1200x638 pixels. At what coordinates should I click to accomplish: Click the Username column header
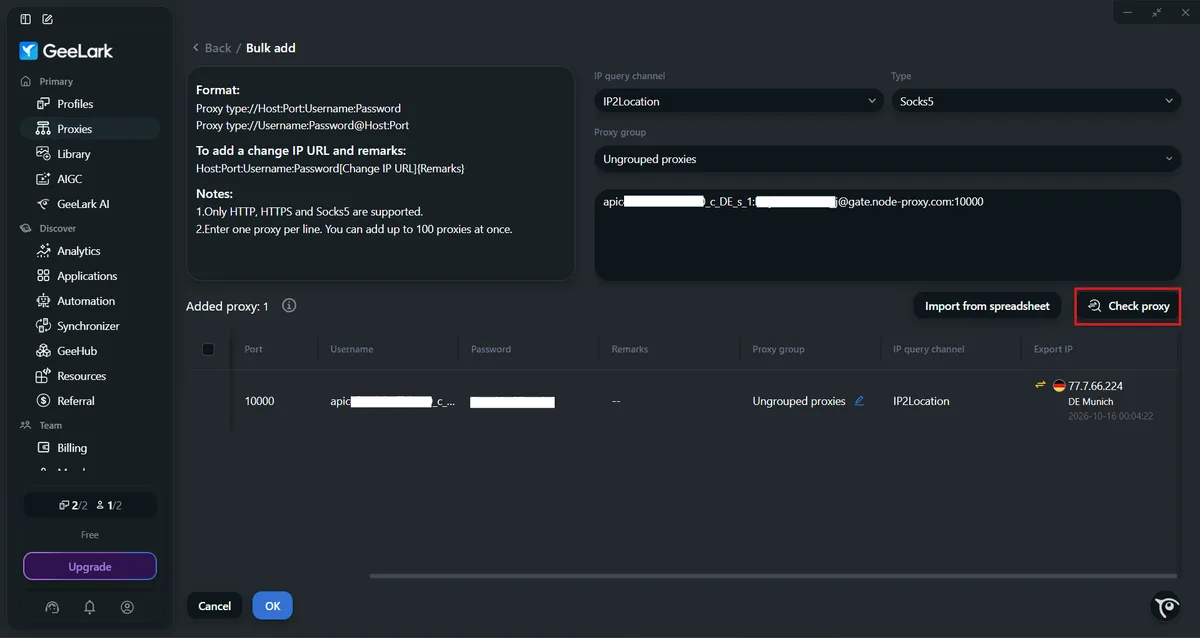point(352,349)
